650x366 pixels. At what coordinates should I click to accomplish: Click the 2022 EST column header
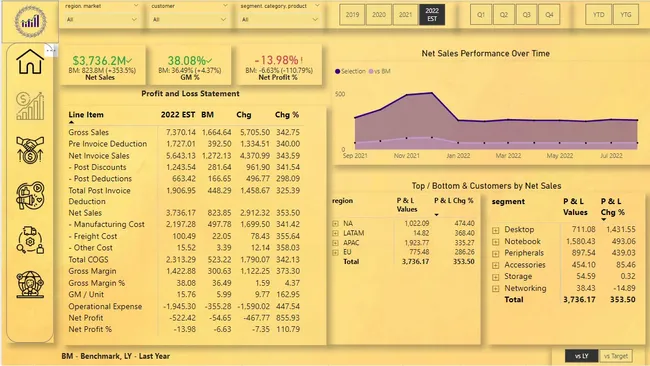[178, 115]
